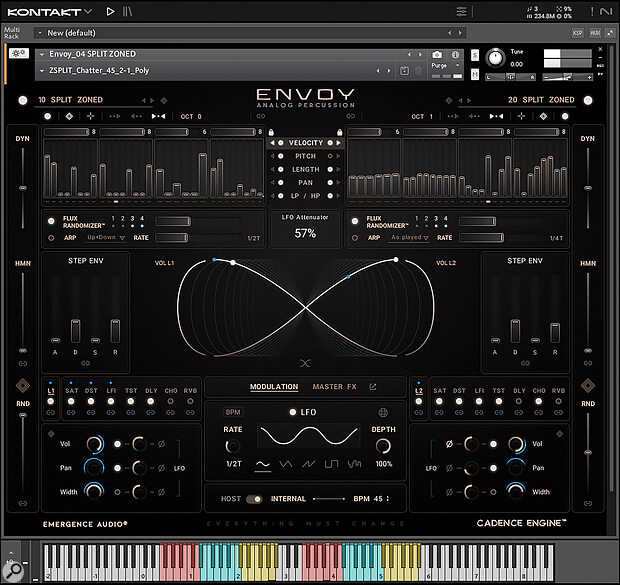
Task: Toggle the left FLUX RANDOMIZER on
Action: (x=51, y=221)
